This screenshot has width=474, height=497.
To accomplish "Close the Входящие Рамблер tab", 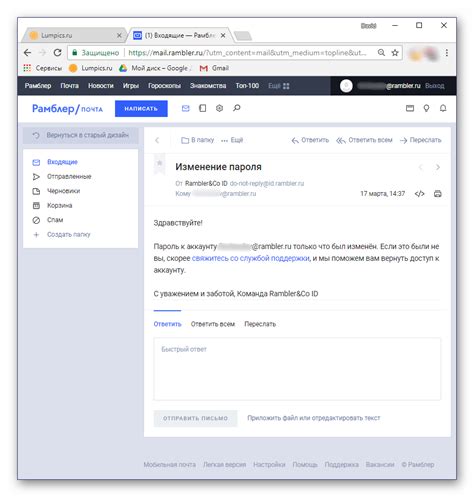I will pyautogui.click(x=223, y=35).
